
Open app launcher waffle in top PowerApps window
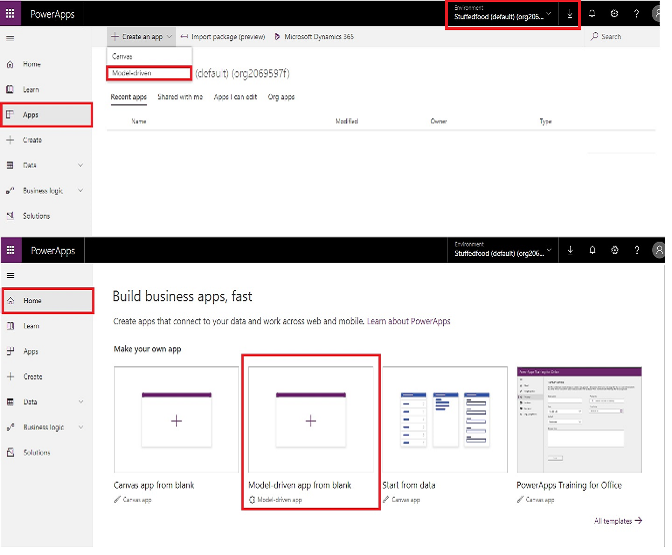point(10,14)
